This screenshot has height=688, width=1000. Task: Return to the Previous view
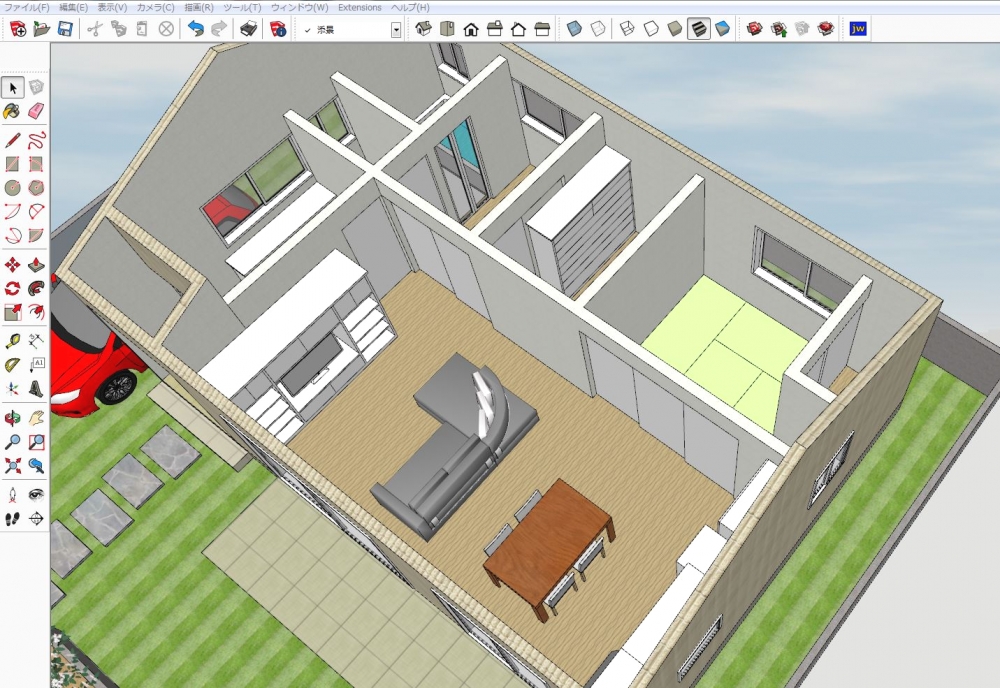tap(36, 465)
